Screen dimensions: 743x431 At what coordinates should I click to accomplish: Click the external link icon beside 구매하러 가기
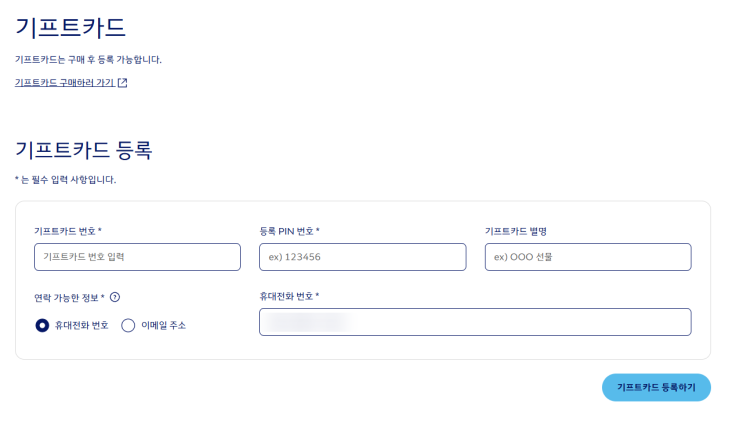coord(122,83)
